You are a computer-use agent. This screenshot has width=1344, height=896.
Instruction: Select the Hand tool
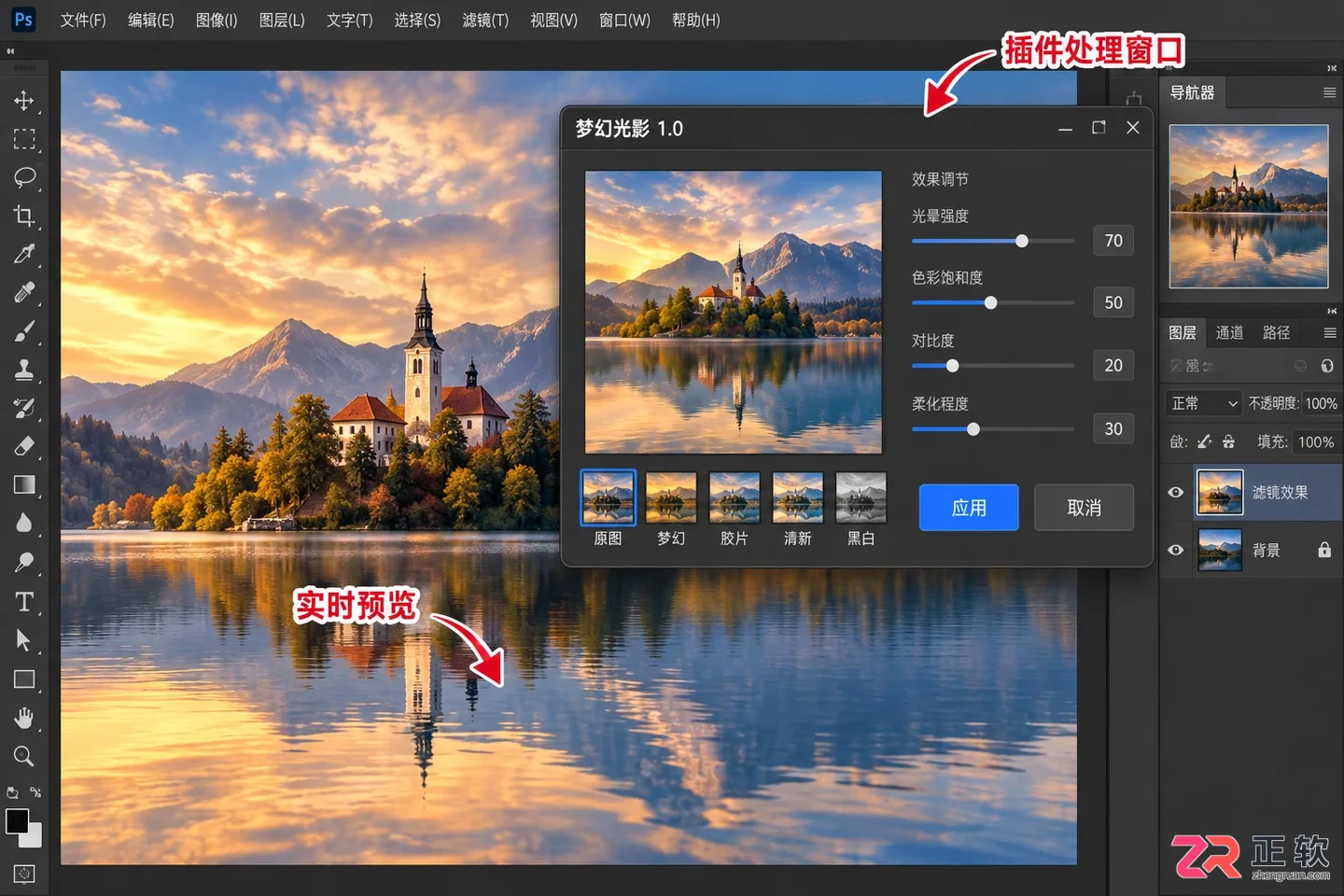24,718
